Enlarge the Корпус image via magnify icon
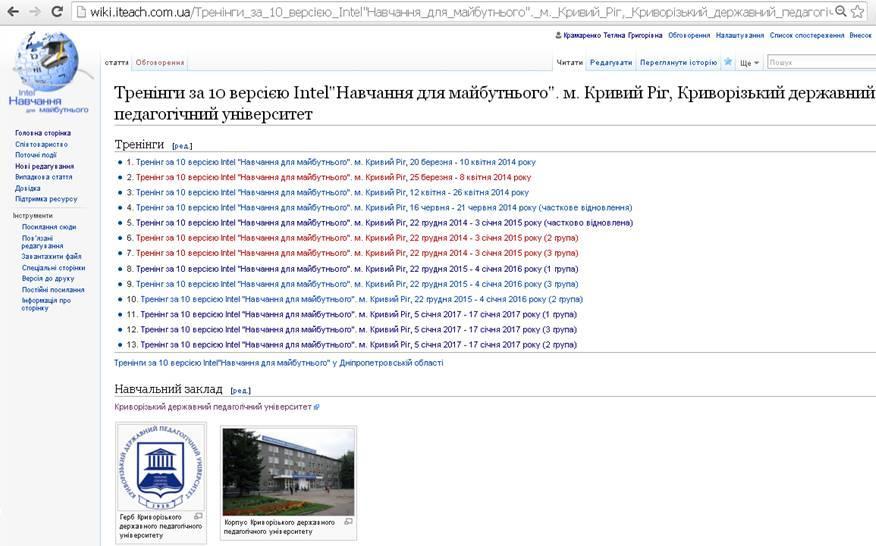The height and width of the screenshot is (546, 876). (349, 521)
